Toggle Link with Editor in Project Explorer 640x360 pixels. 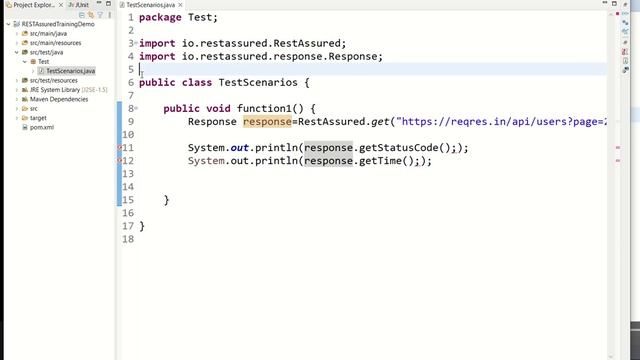91,15
